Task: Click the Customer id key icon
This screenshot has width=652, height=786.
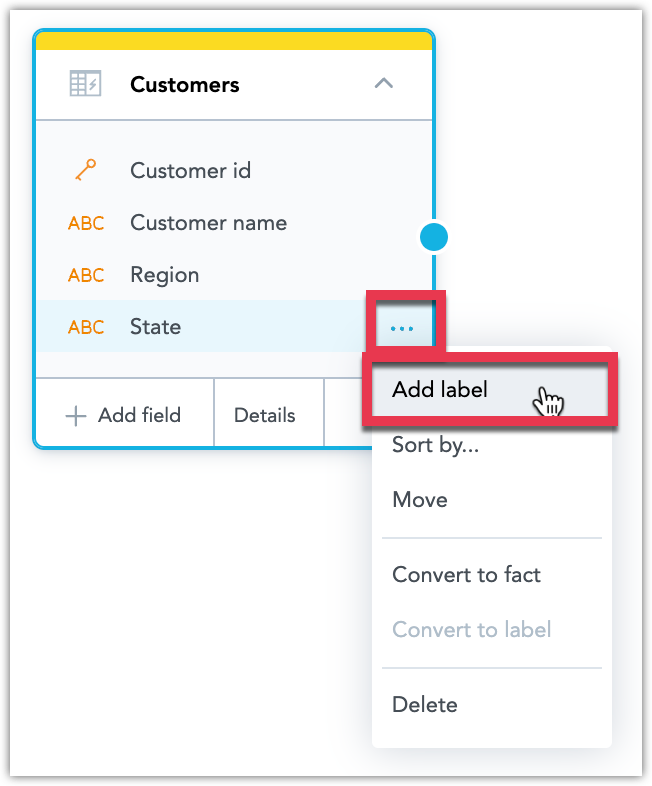Action: [x=86, y=170]
